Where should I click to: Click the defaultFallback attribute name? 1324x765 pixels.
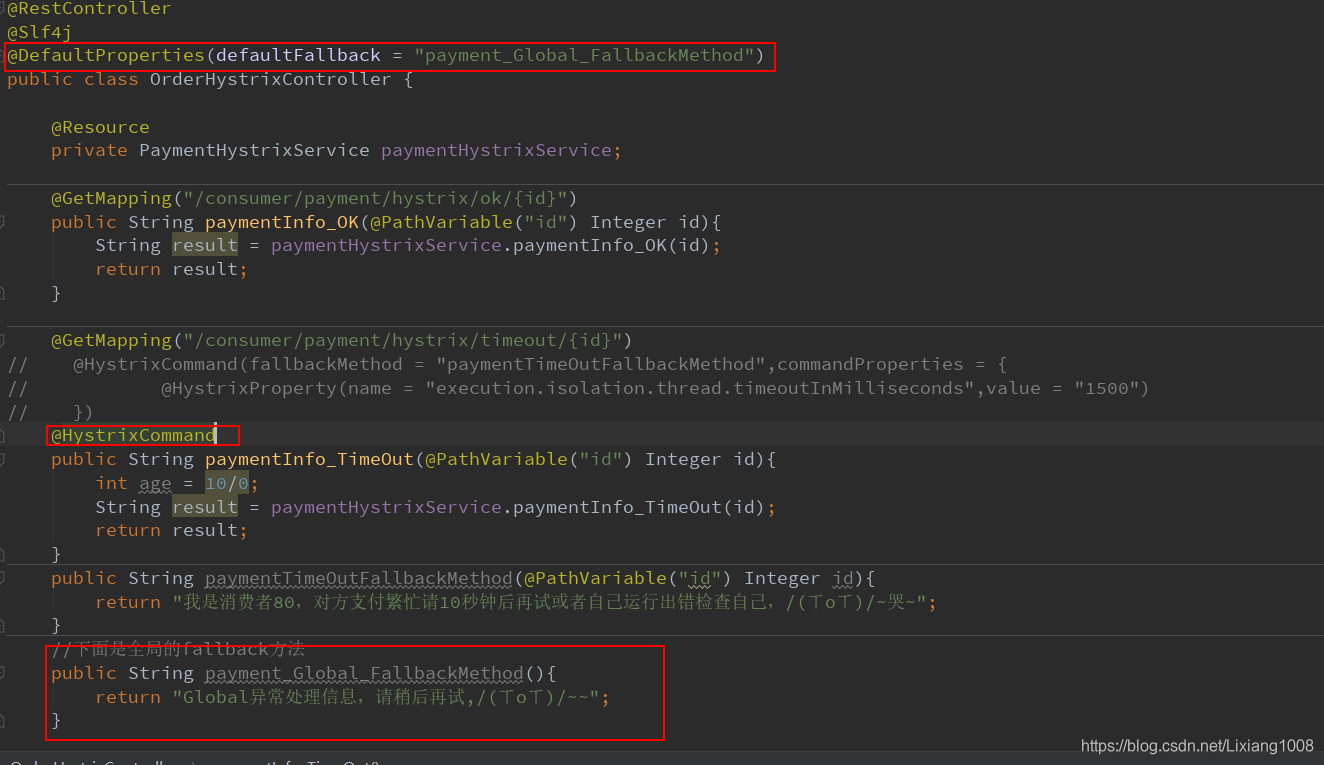click(x=298, y=55)
